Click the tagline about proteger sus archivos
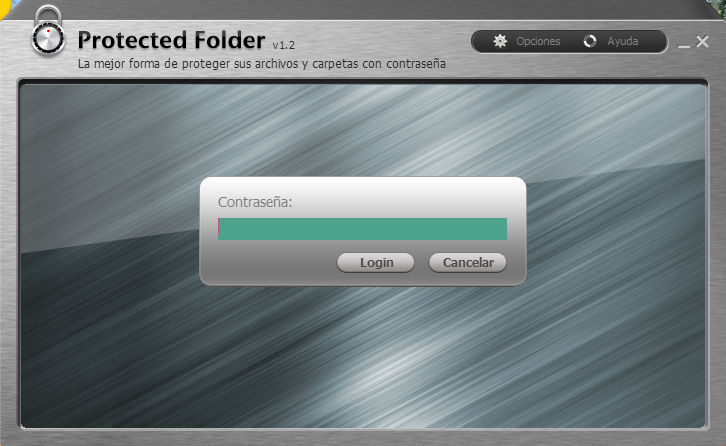Viewport: 726px width, 446px height. tap(262, 63)
